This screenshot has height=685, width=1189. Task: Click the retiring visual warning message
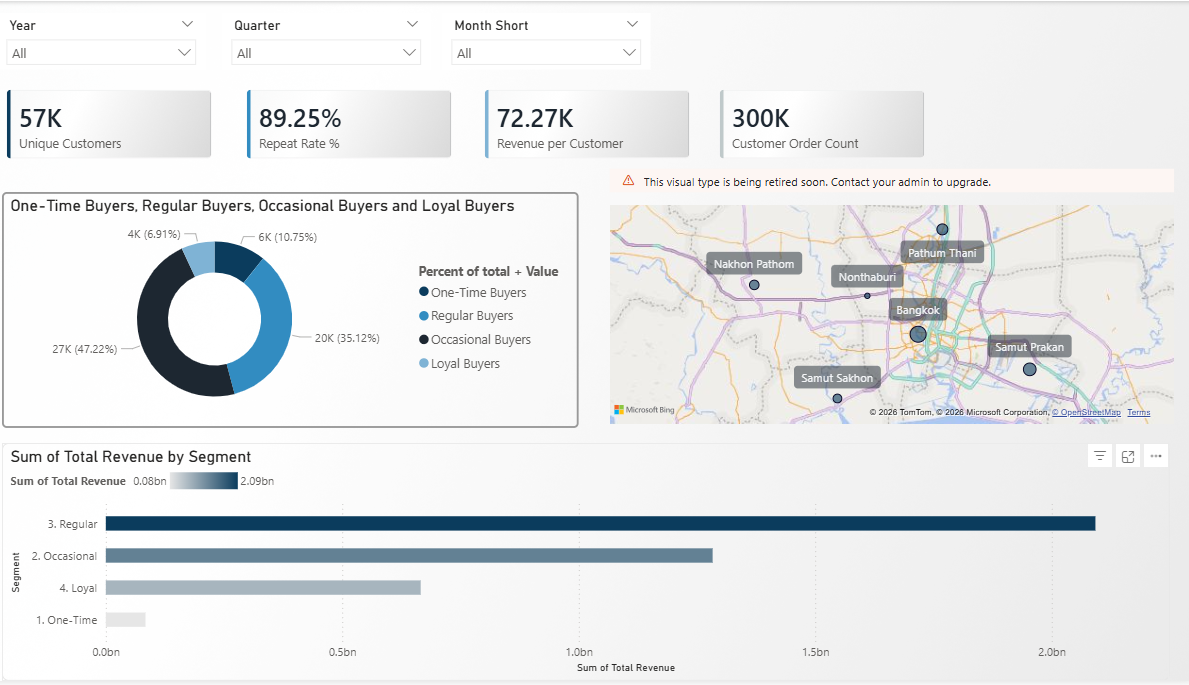817,182
